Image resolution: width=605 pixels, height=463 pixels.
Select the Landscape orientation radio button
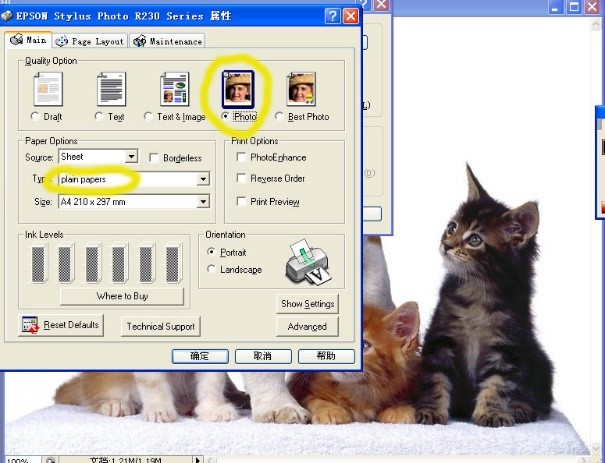(211, 270)
